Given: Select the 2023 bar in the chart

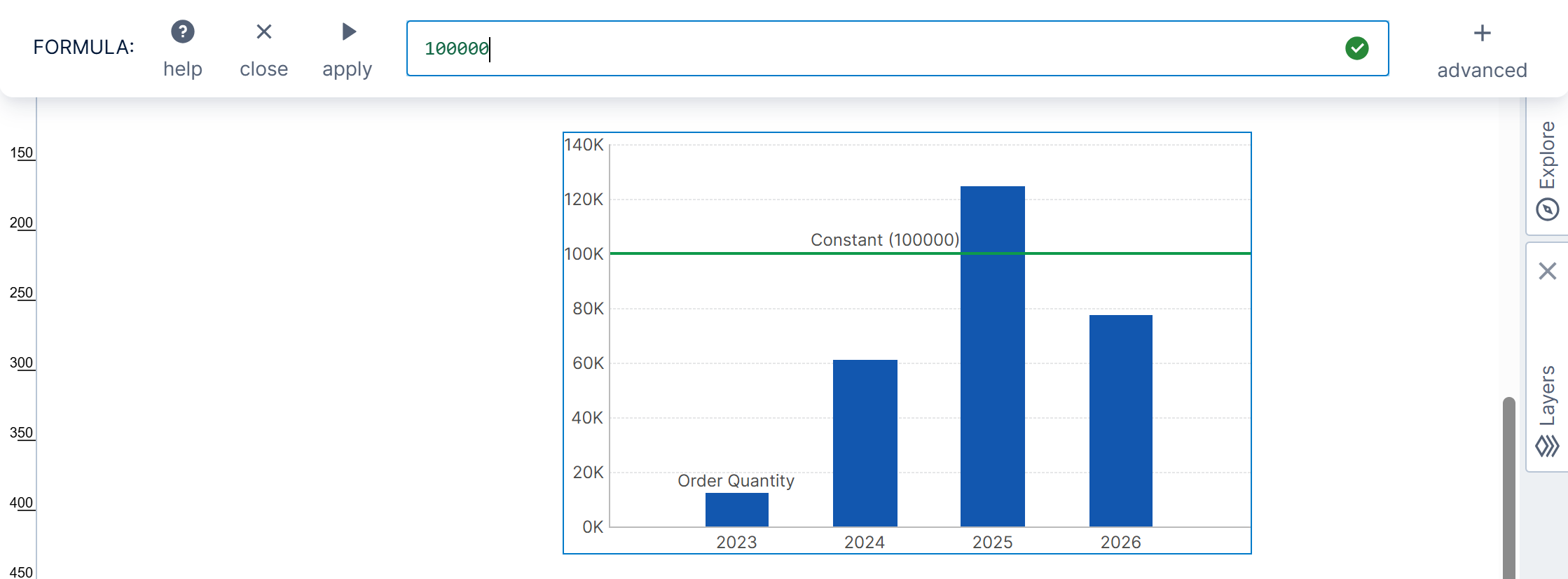Looking at the screenshot, I should pyautogui.click(x=736, y=510).
